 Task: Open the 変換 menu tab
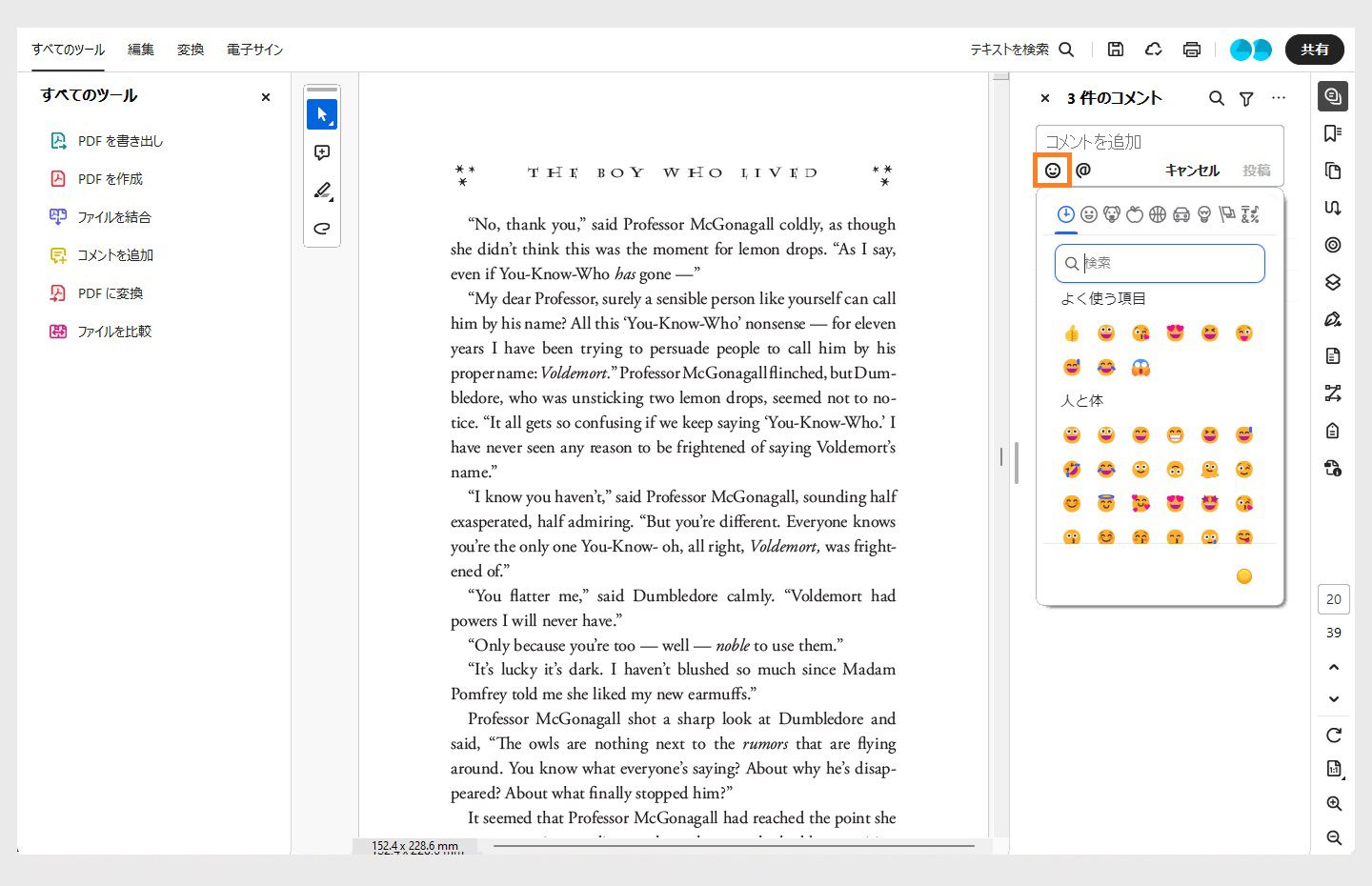coord(191,50)
